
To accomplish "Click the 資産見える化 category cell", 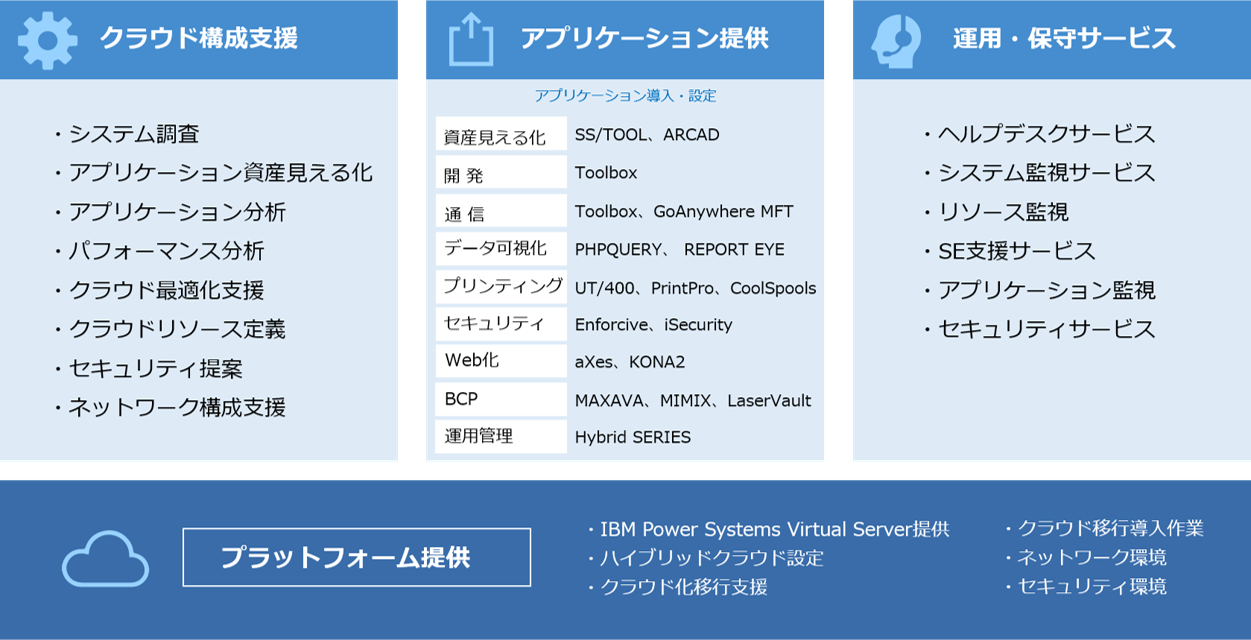I will pos(501,134).
